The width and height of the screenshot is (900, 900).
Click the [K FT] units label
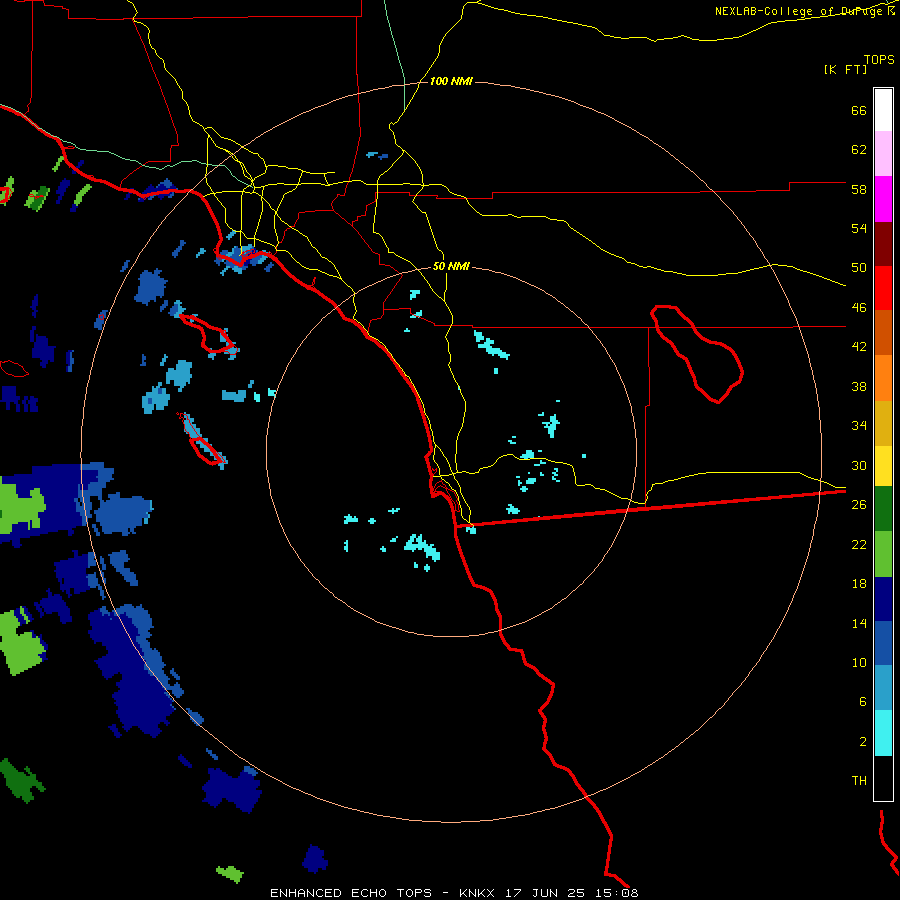click(845, 69)
